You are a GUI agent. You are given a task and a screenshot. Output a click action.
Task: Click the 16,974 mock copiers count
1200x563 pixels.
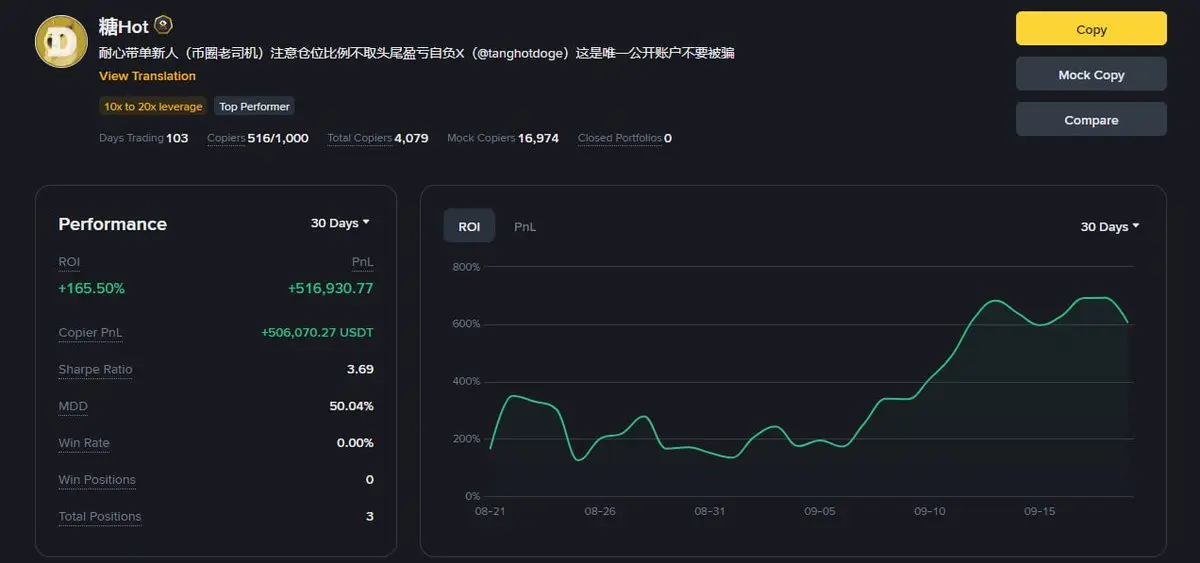[x=538, y=138]
